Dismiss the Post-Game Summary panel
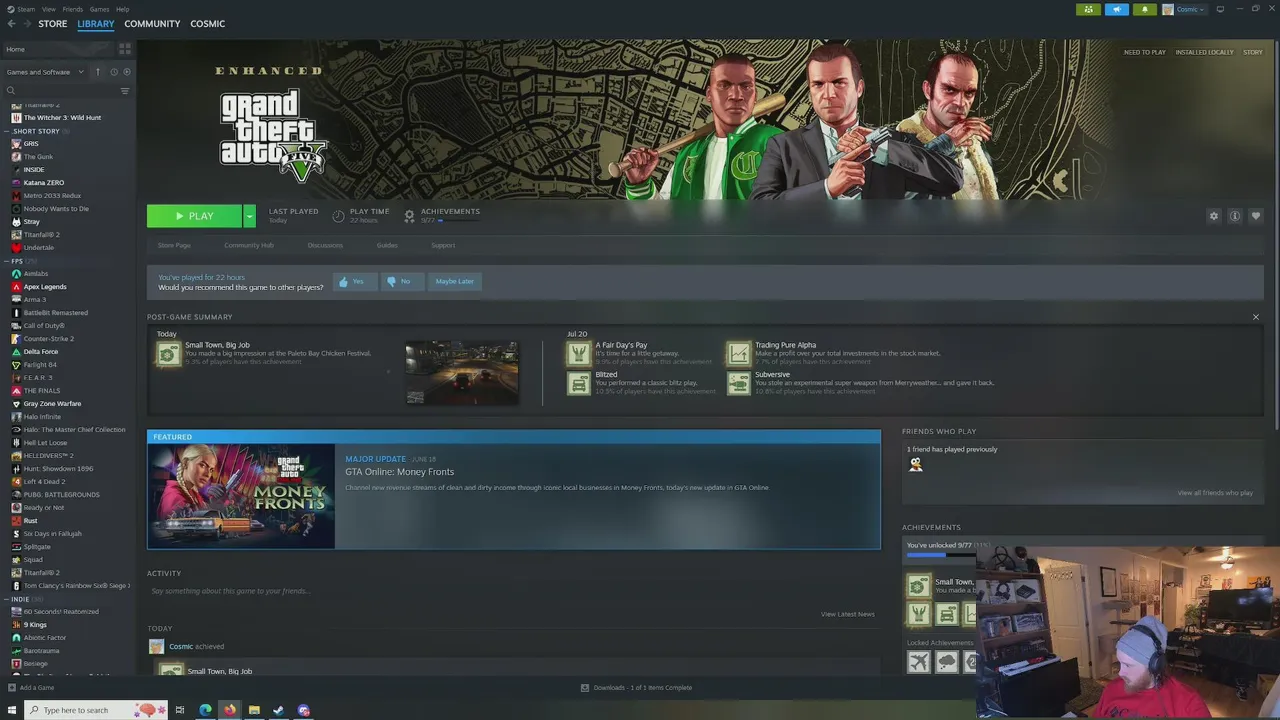 [x=1256, y=317]
